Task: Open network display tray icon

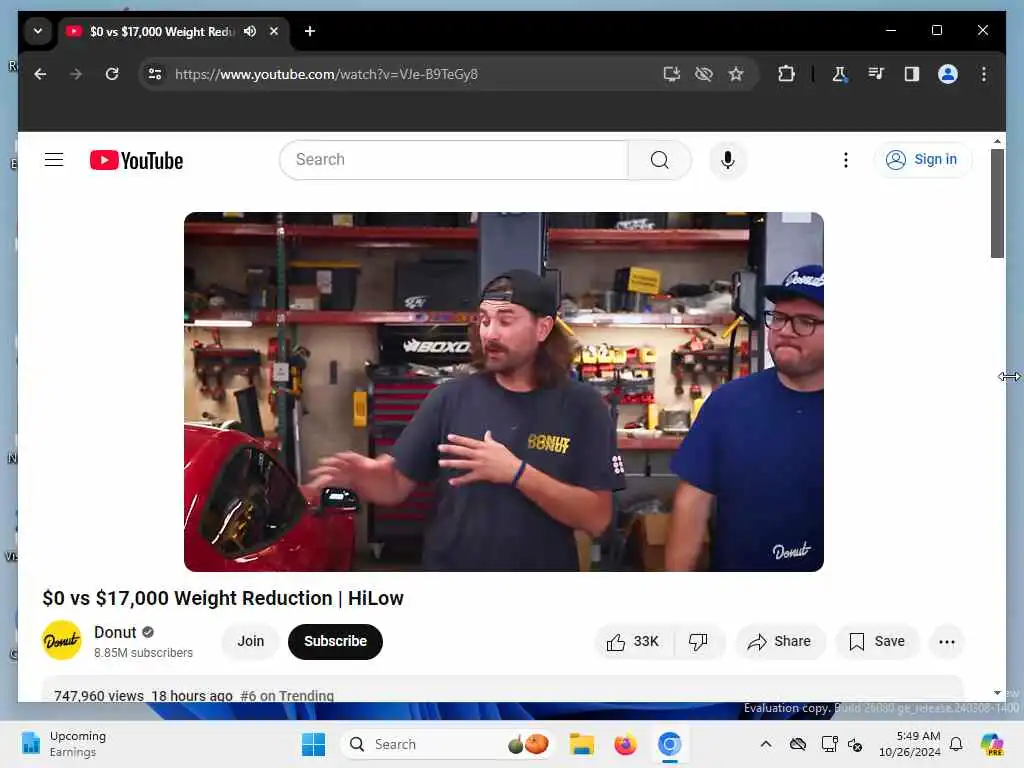Action: tap(829, 744)
